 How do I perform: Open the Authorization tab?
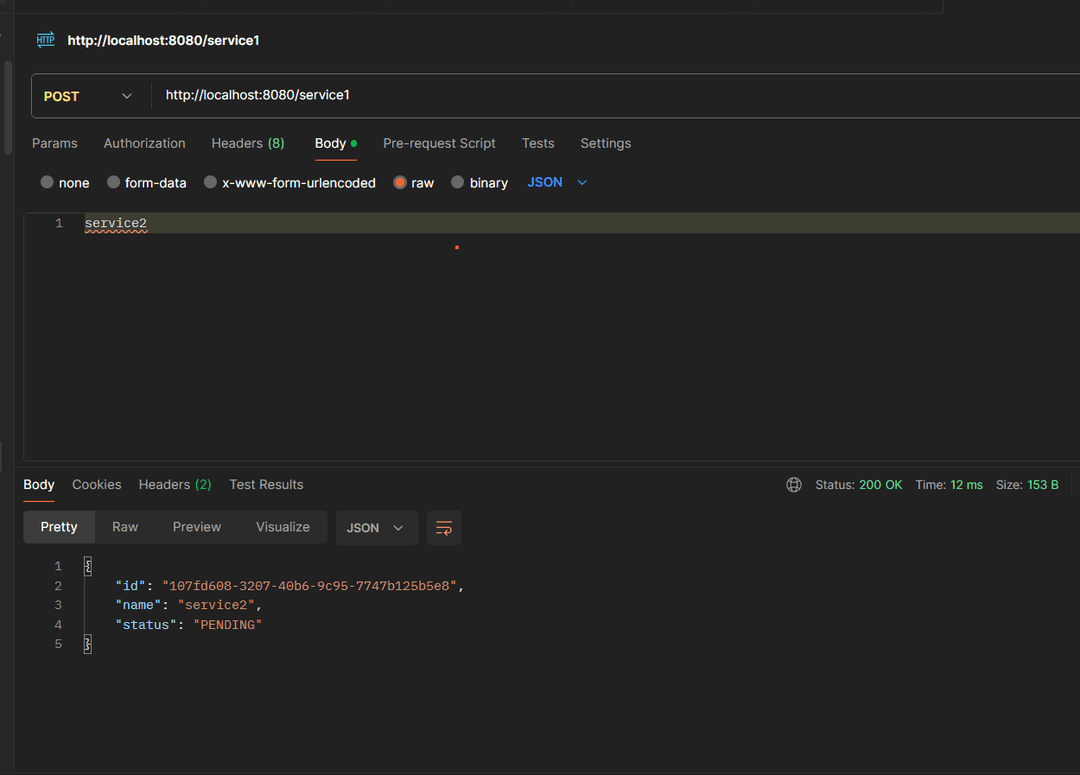pyautogui.click(x=144, y=143)
